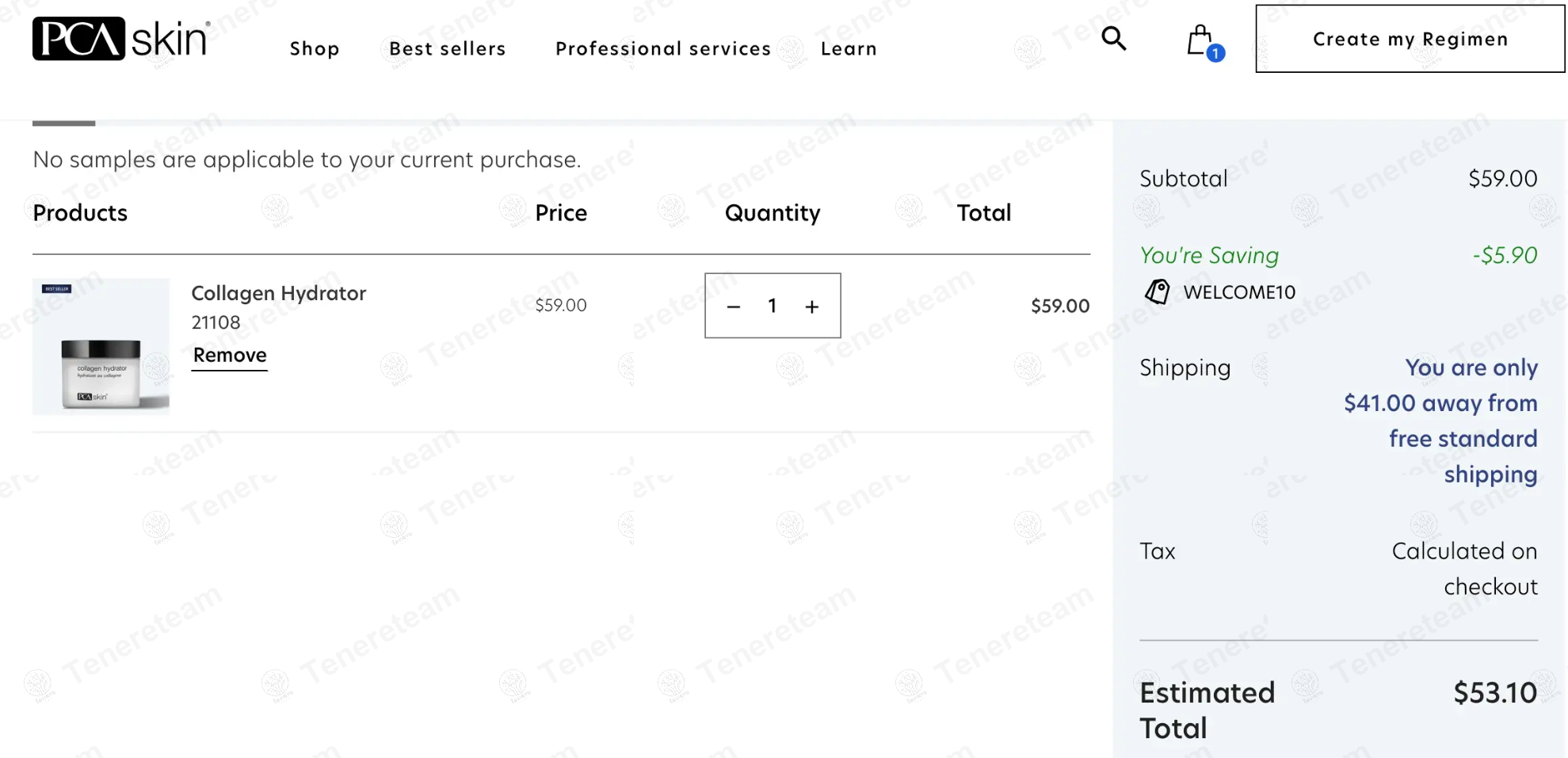The width and height of the screenshot is (1568, 758).
Task: Open the Learn menu
Action: (849, 49)
